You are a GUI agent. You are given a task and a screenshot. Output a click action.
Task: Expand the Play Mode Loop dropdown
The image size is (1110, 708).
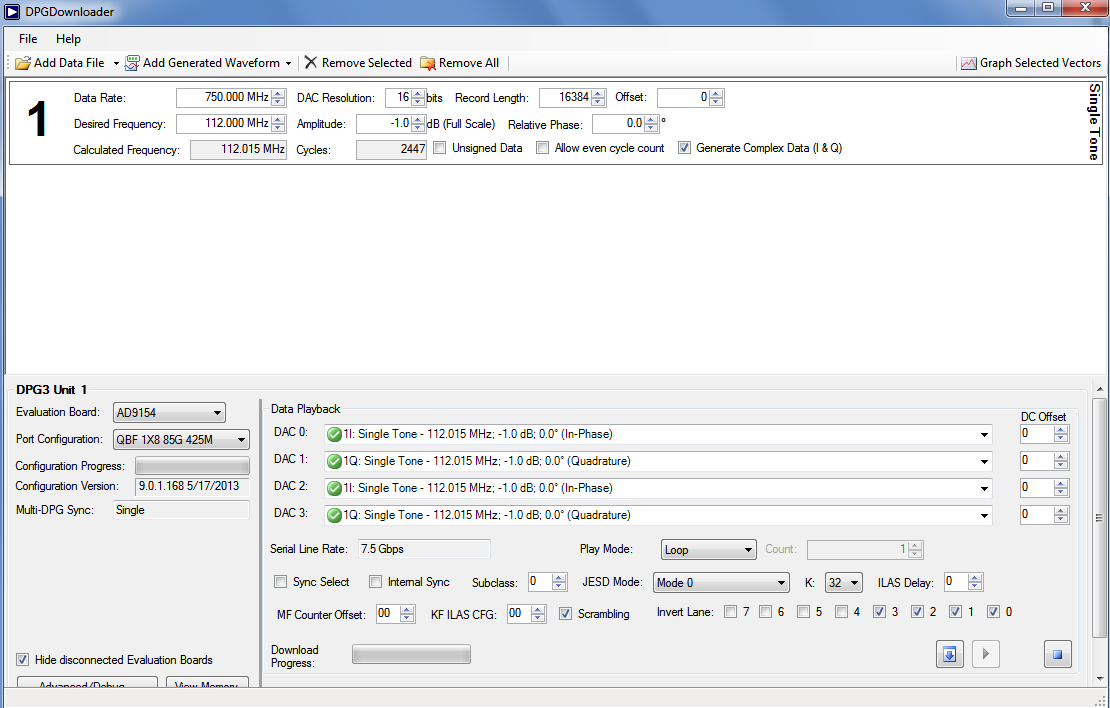pos(708,550)
